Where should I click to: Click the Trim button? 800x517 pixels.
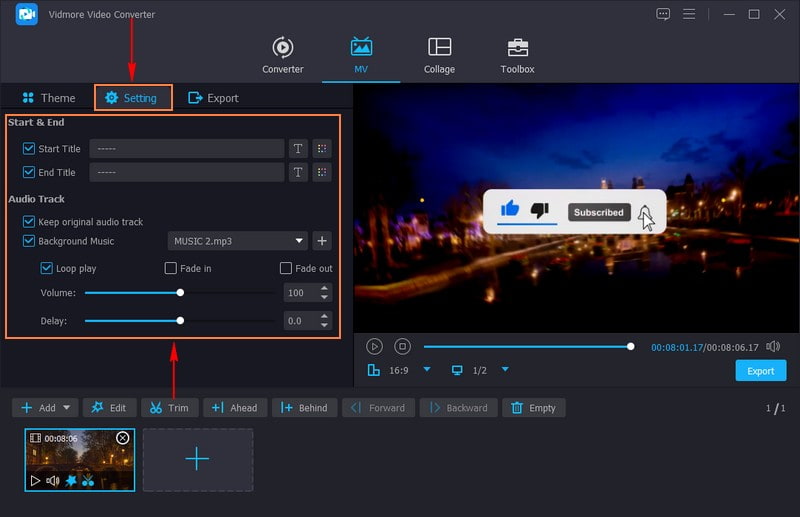coord(169,408)
